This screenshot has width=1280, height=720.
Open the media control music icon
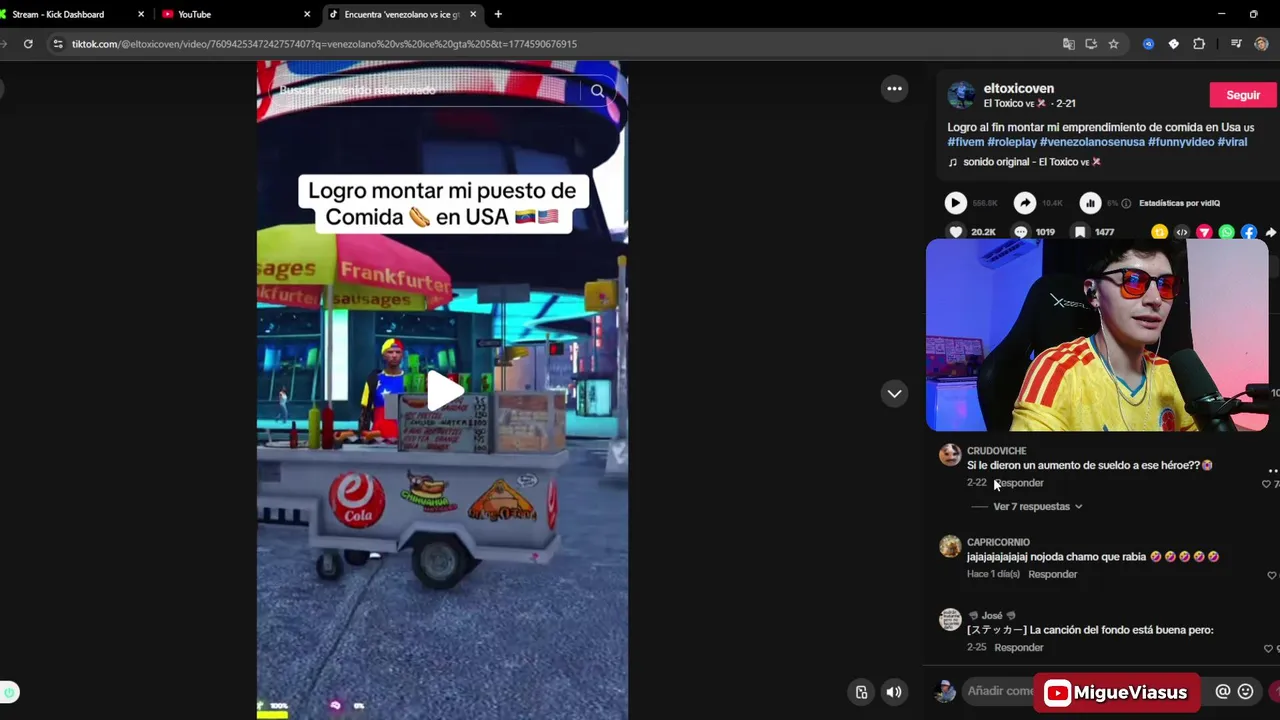click(x=1236, y=44)
